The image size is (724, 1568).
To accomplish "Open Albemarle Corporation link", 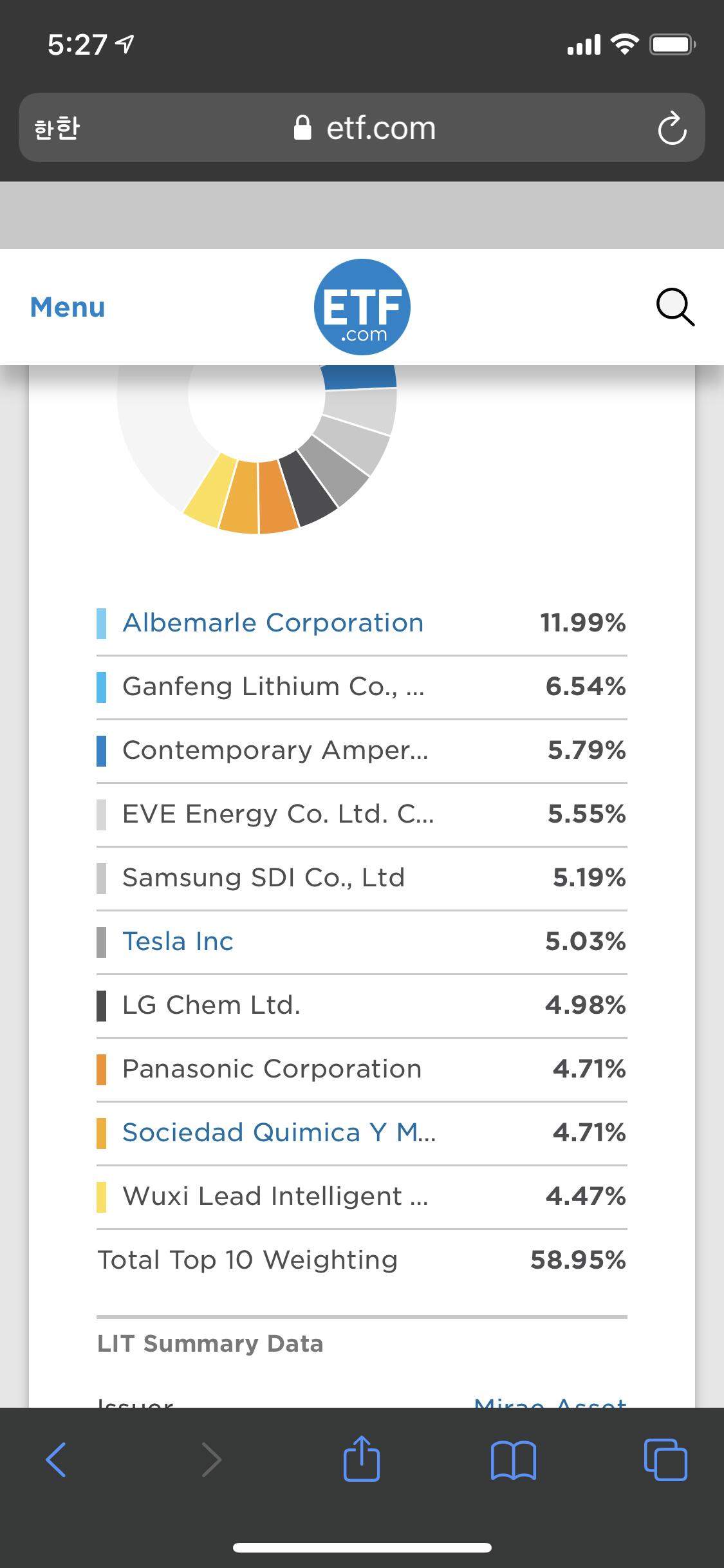I will (x=273, y=623).
